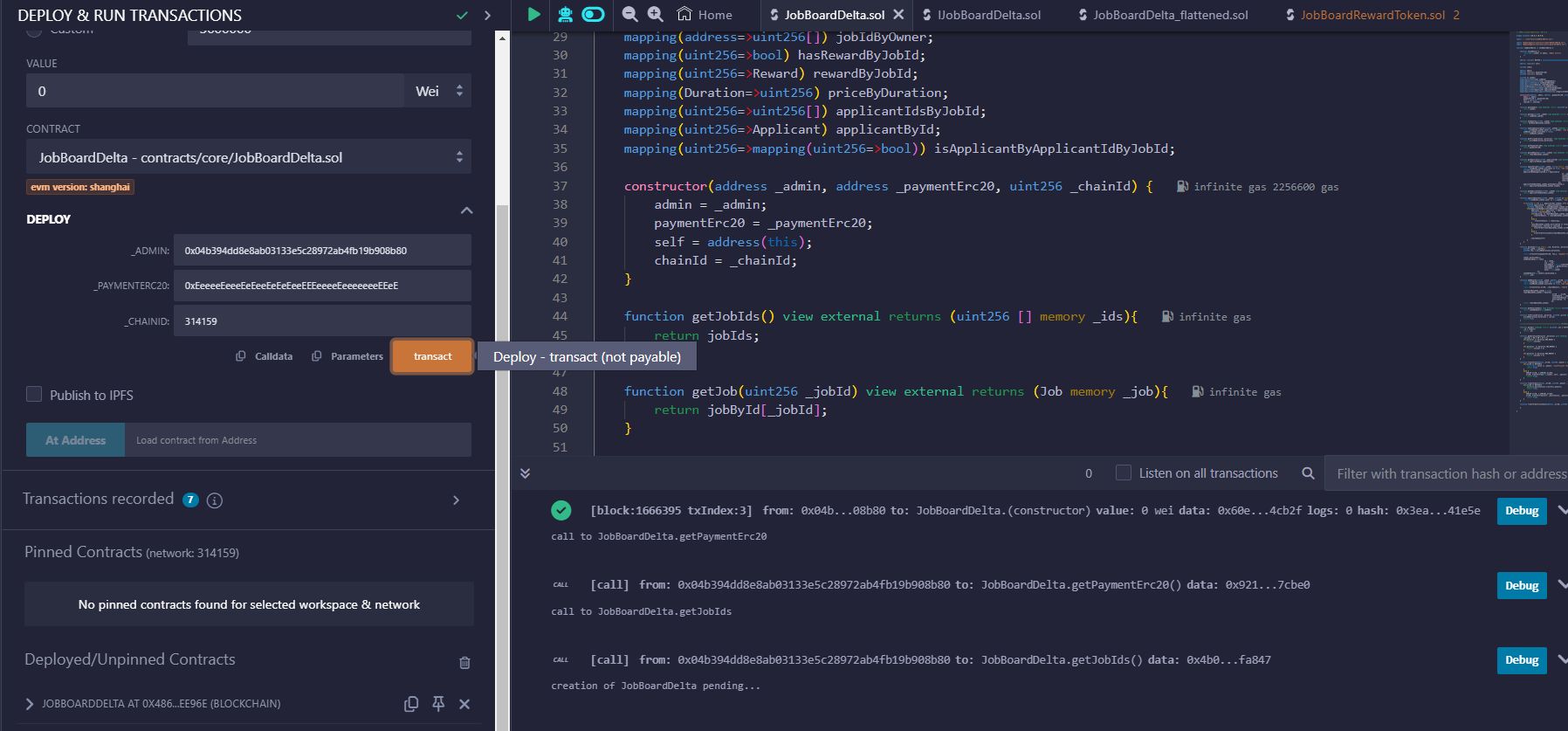
Task: Click the getJob gas estimate icon
Action: tap(1198, 391)
